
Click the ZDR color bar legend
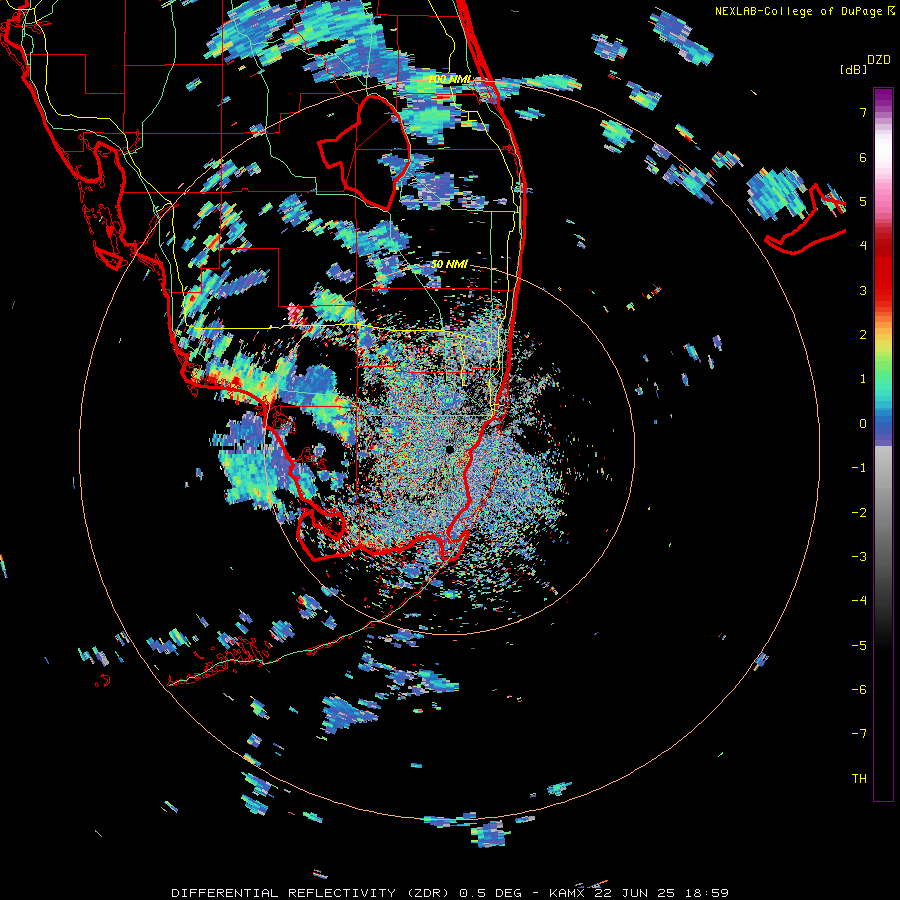pyautogui.click(x=883, y=444)
